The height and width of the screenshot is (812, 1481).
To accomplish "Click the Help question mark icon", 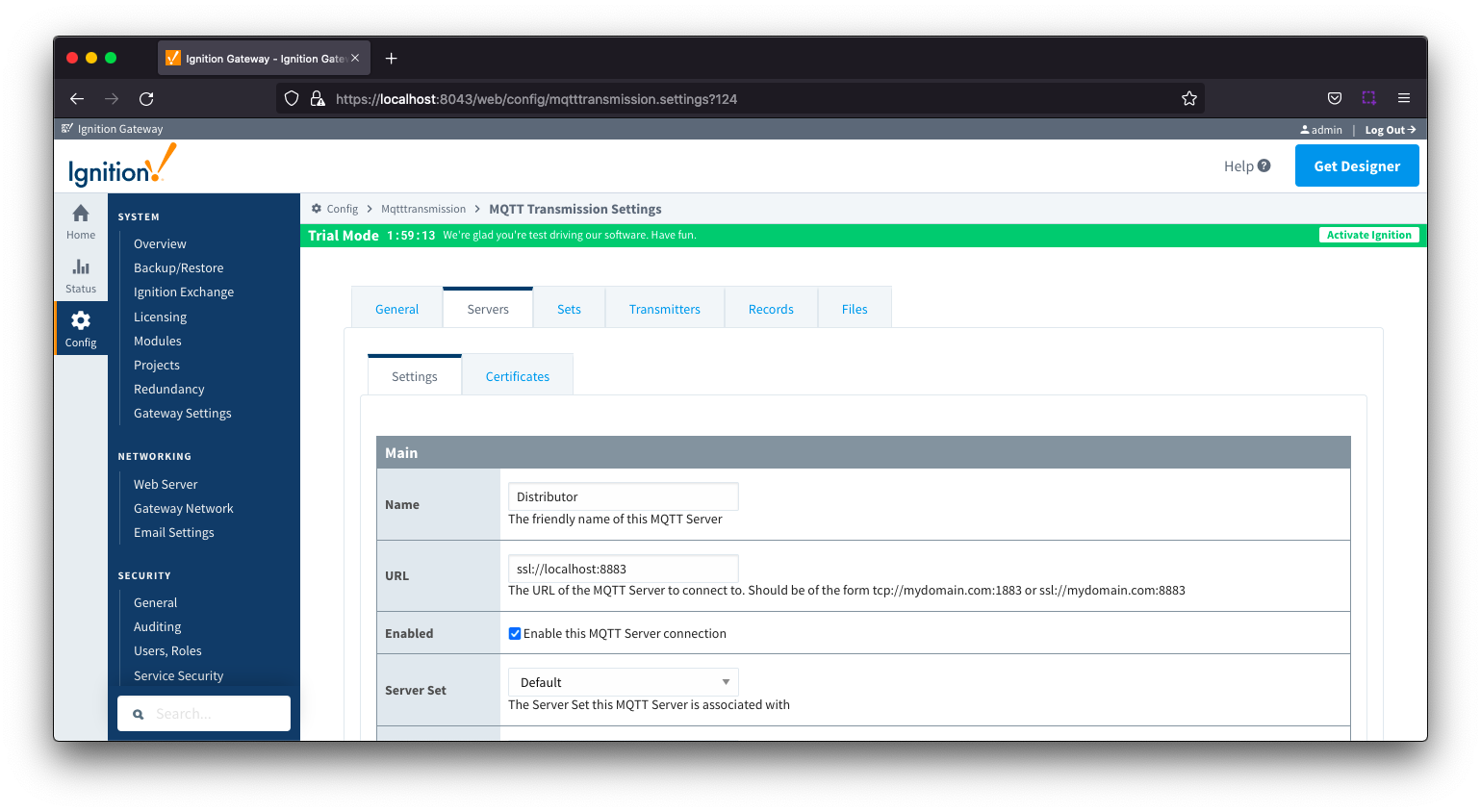I will pos(1264,165).
